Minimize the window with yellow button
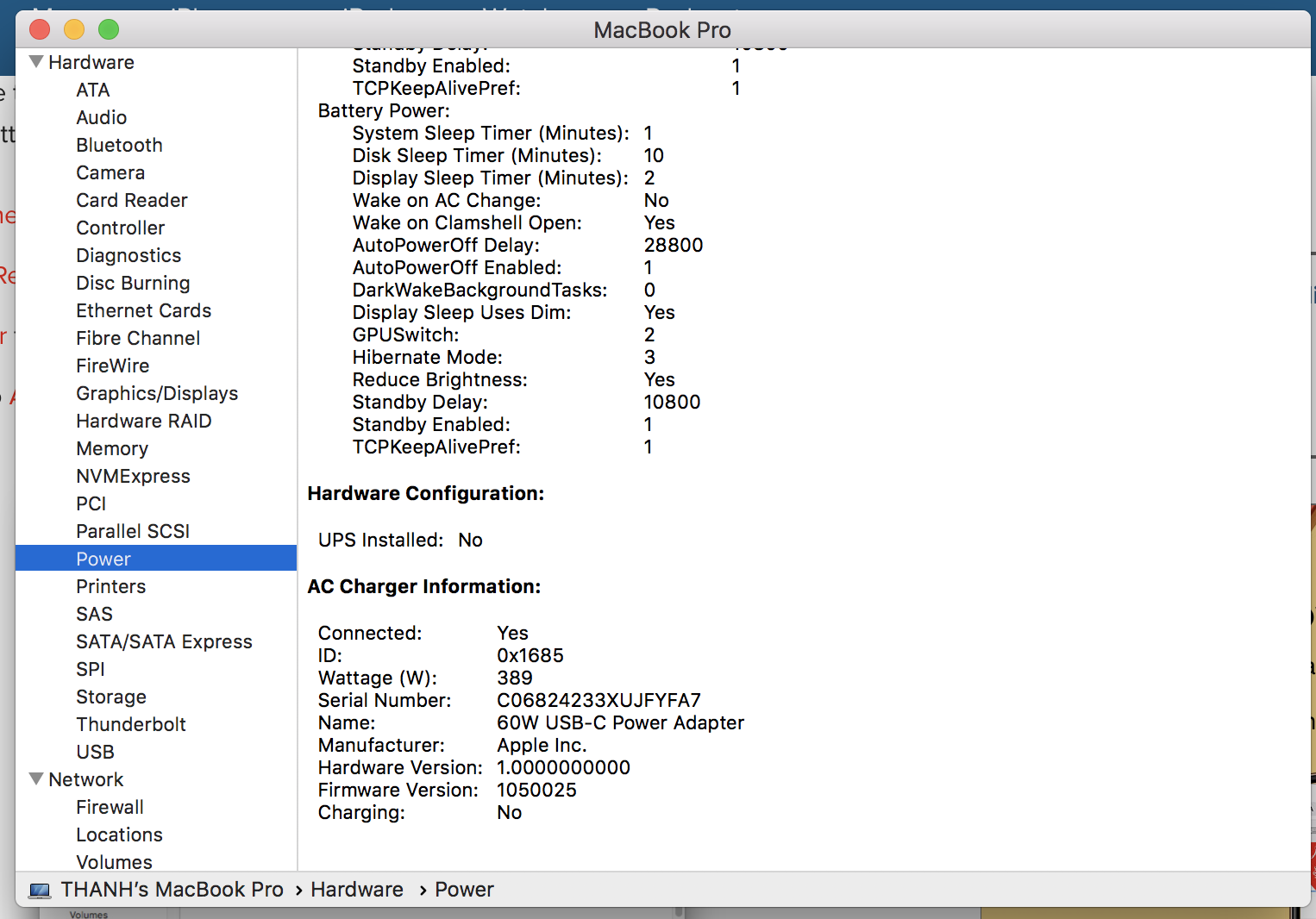The height and width of the screenshot is (919, 1316). (x=74, y=29)
